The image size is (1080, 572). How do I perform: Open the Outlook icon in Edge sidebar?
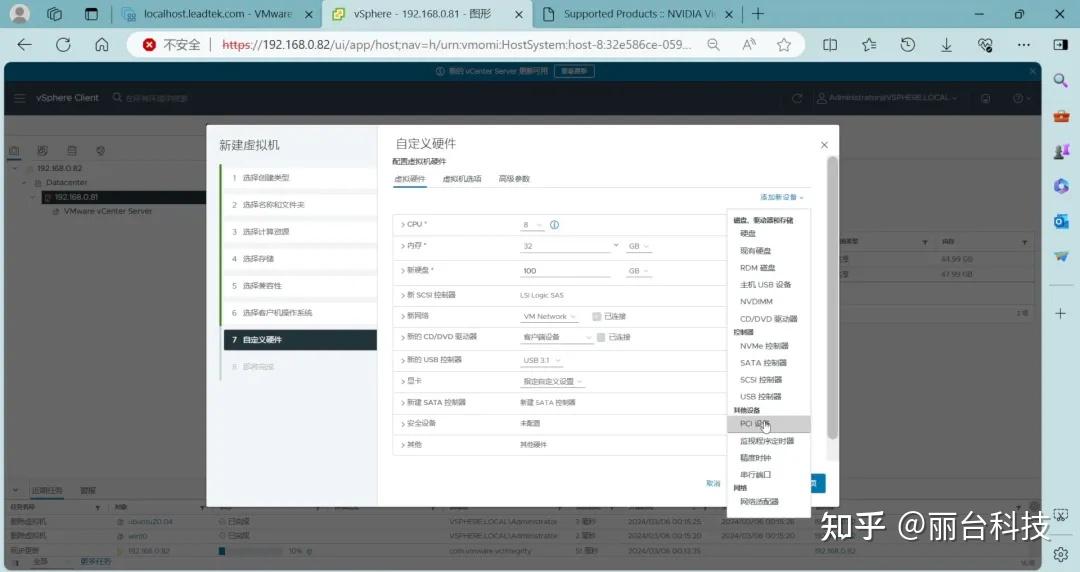(x=1061, y=221)
